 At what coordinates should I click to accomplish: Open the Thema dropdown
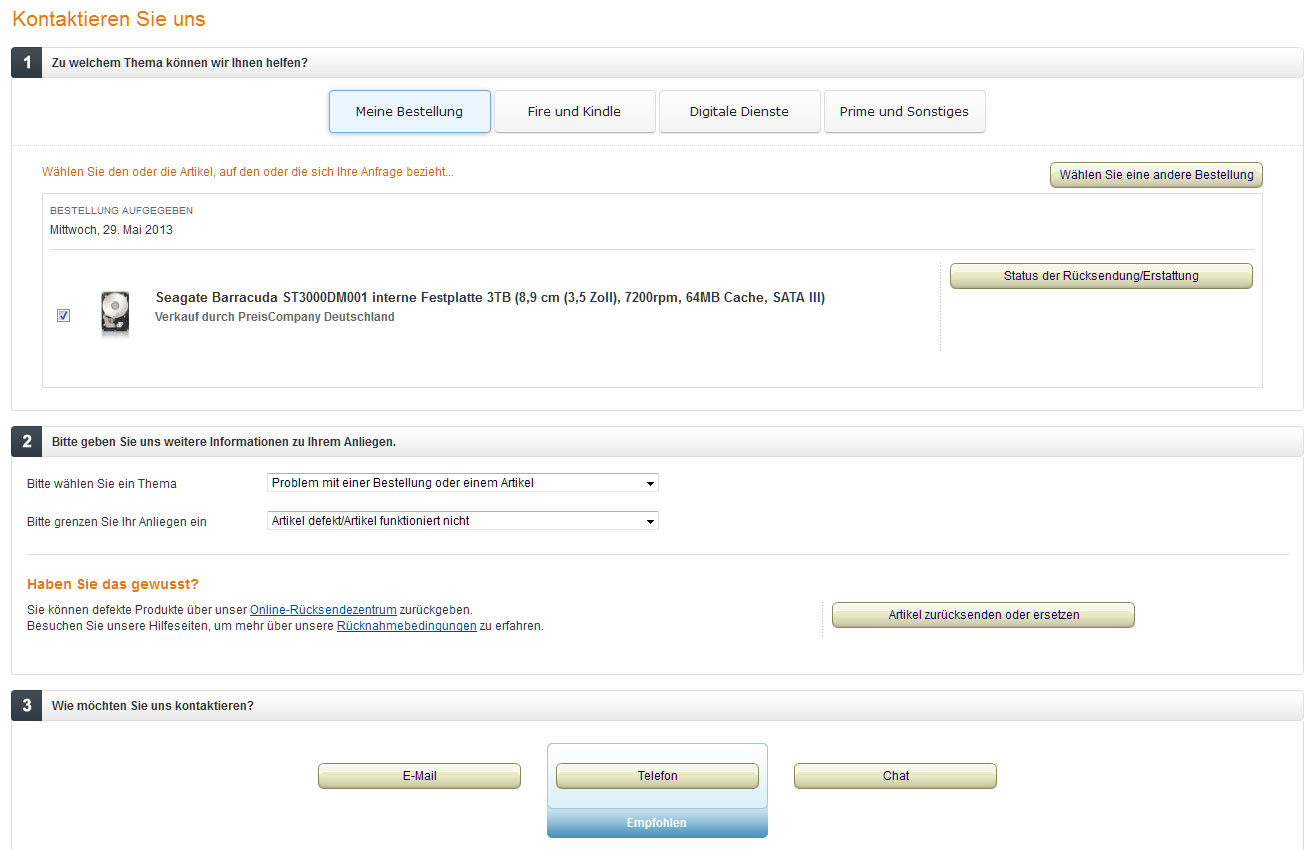pyautogui.click(x=463, y=483)
